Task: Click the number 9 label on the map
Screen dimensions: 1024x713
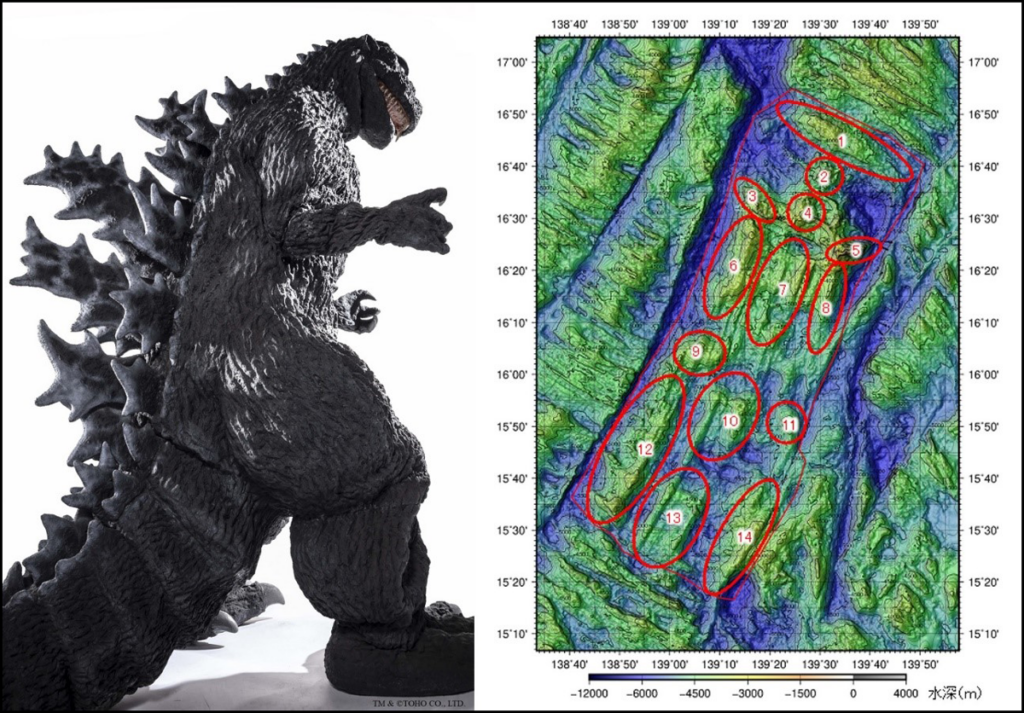Action: click(696, 352)
